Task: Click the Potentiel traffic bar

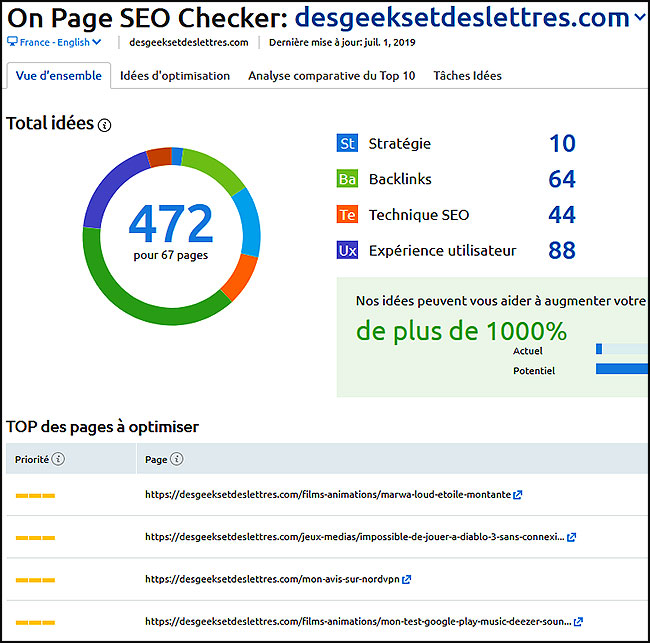Action: (x=622, y=369)
